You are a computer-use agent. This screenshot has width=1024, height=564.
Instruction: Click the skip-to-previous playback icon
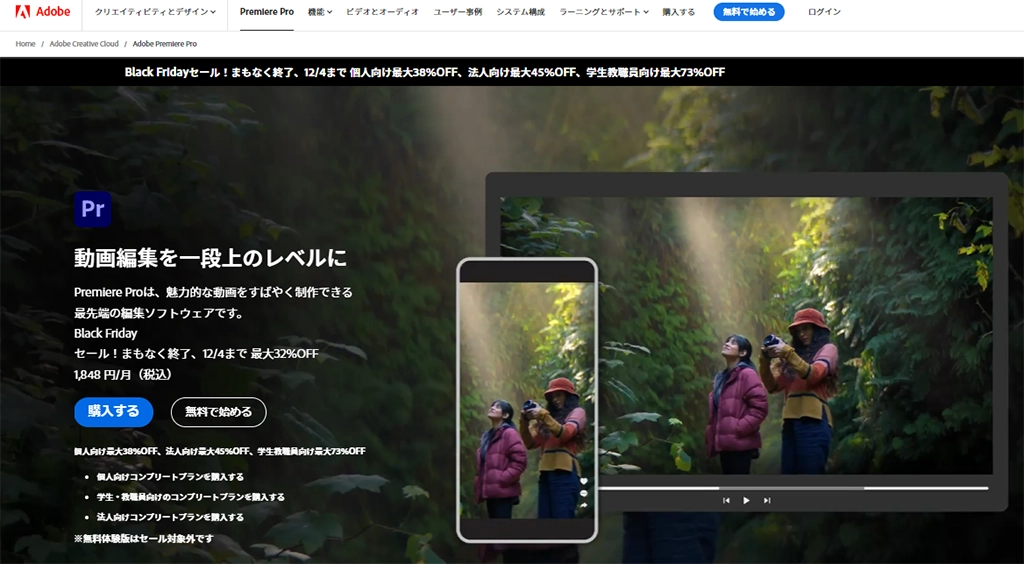coord(726,501)
